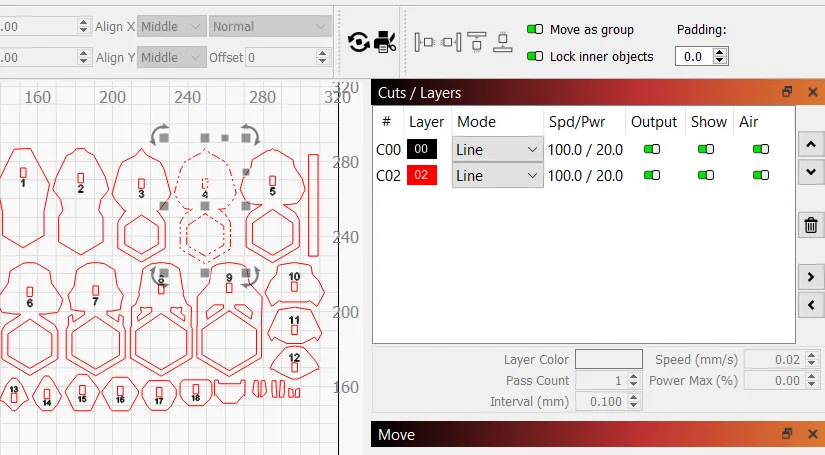Click the dock selection bottom icon
Viewport: 825px width, 455px height.
[503, 42]
